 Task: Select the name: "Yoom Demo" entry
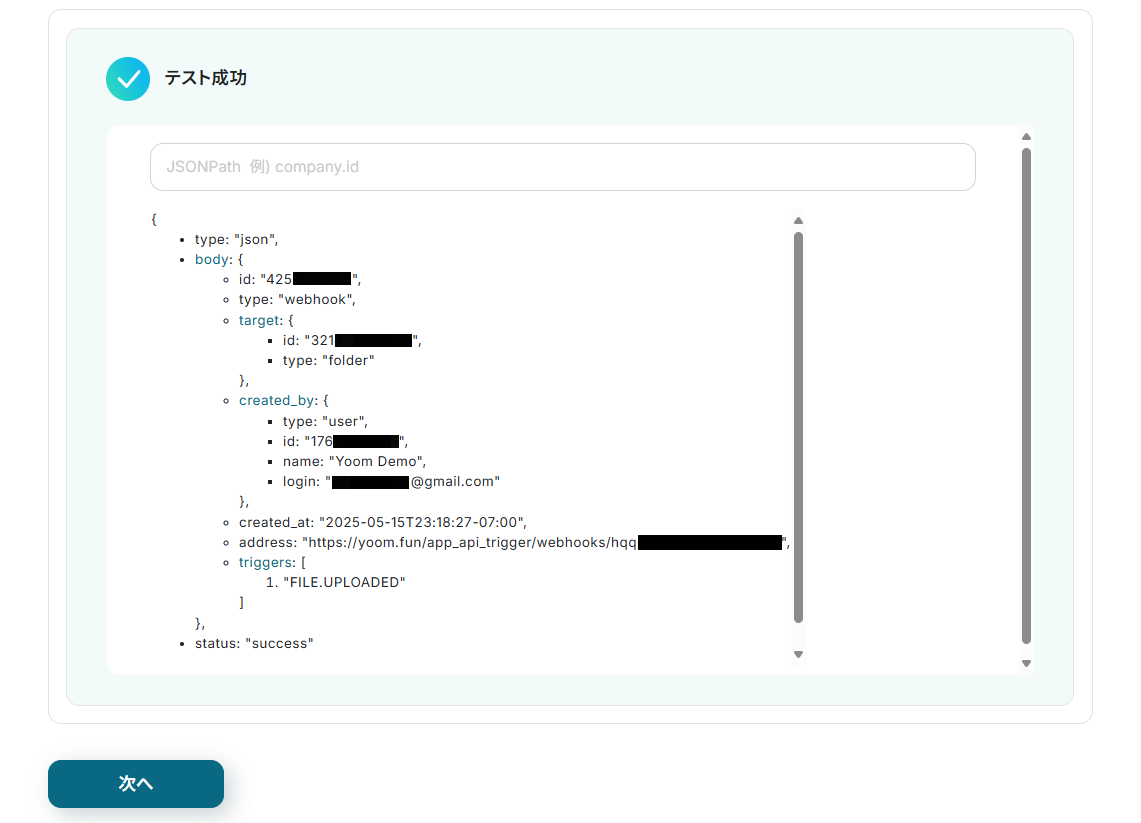point(354,461)
